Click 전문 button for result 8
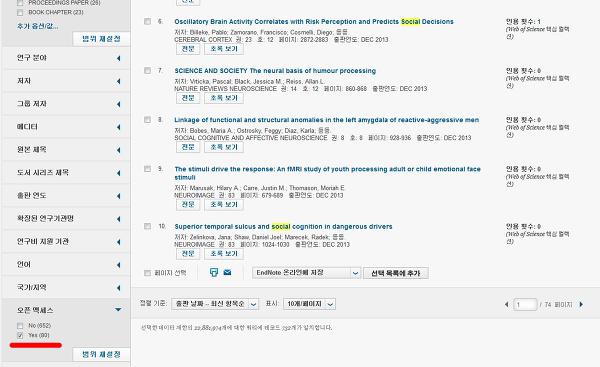Viewport: 600px width, 367px height. [188, 147]
